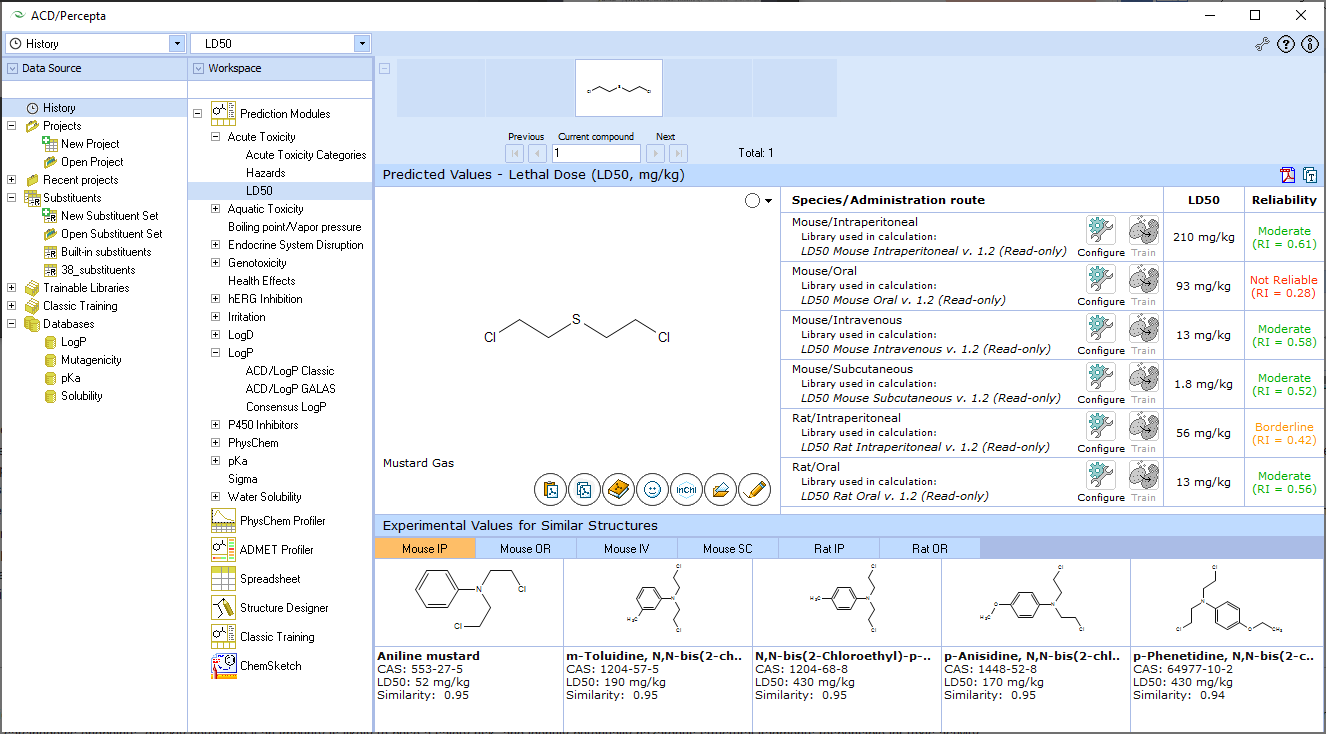Open the LD50 workspace selector dropdown

coord(362,43)
